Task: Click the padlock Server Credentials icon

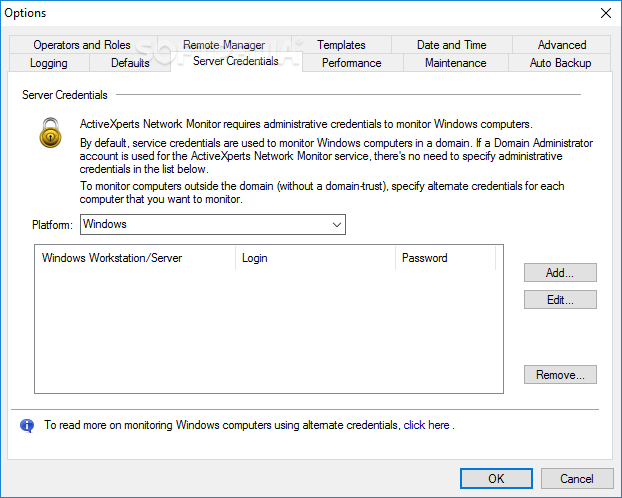Action: 50,133
